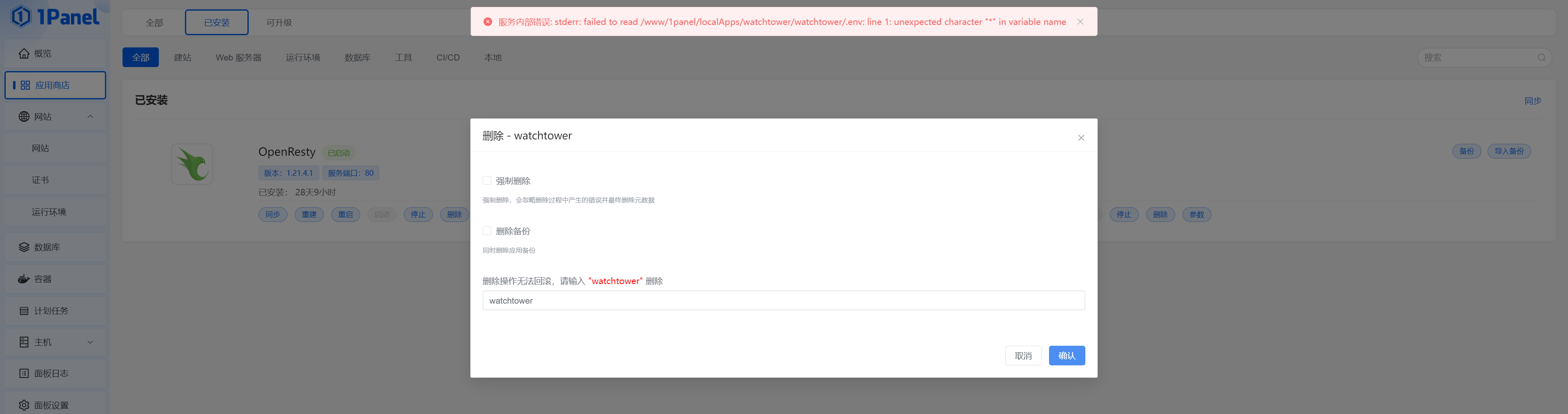The image size is (1568, 414).
Task: Click the 数据库 layers icon
Action: pos(24,247)
